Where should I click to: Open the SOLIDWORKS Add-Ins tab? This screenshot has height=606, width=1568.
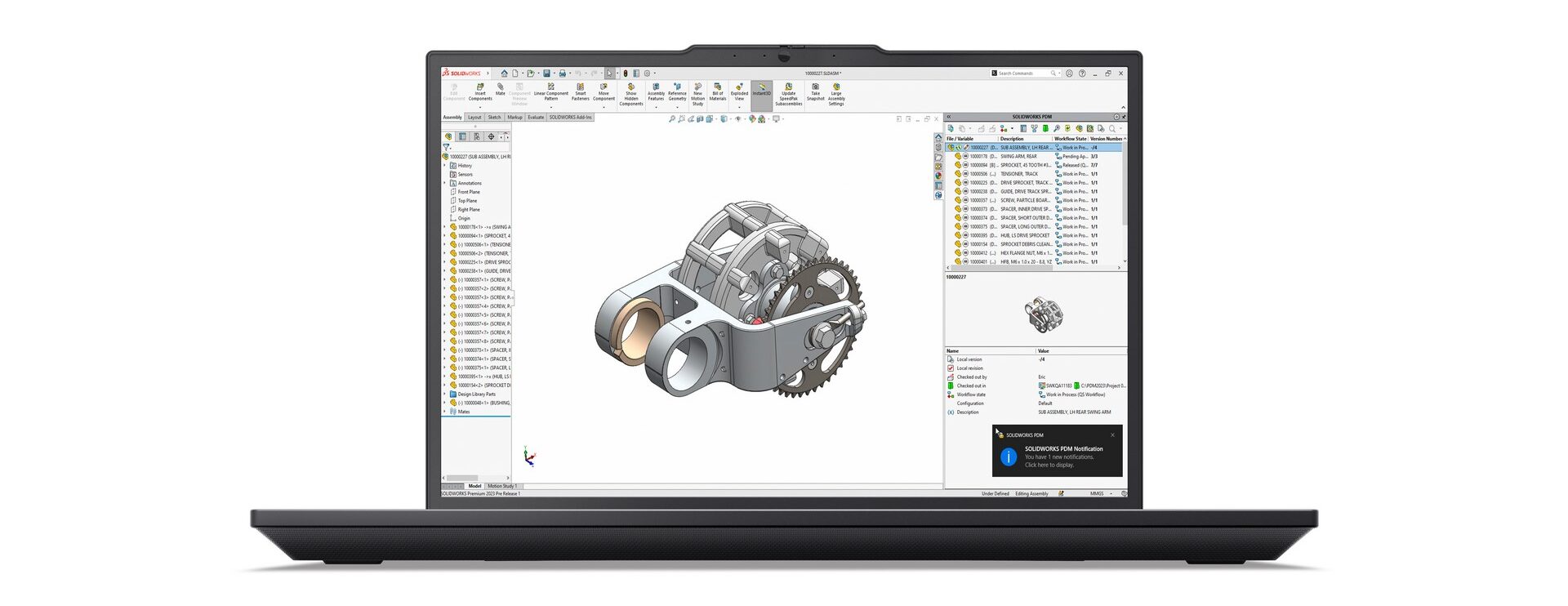(x=570, y=118)
